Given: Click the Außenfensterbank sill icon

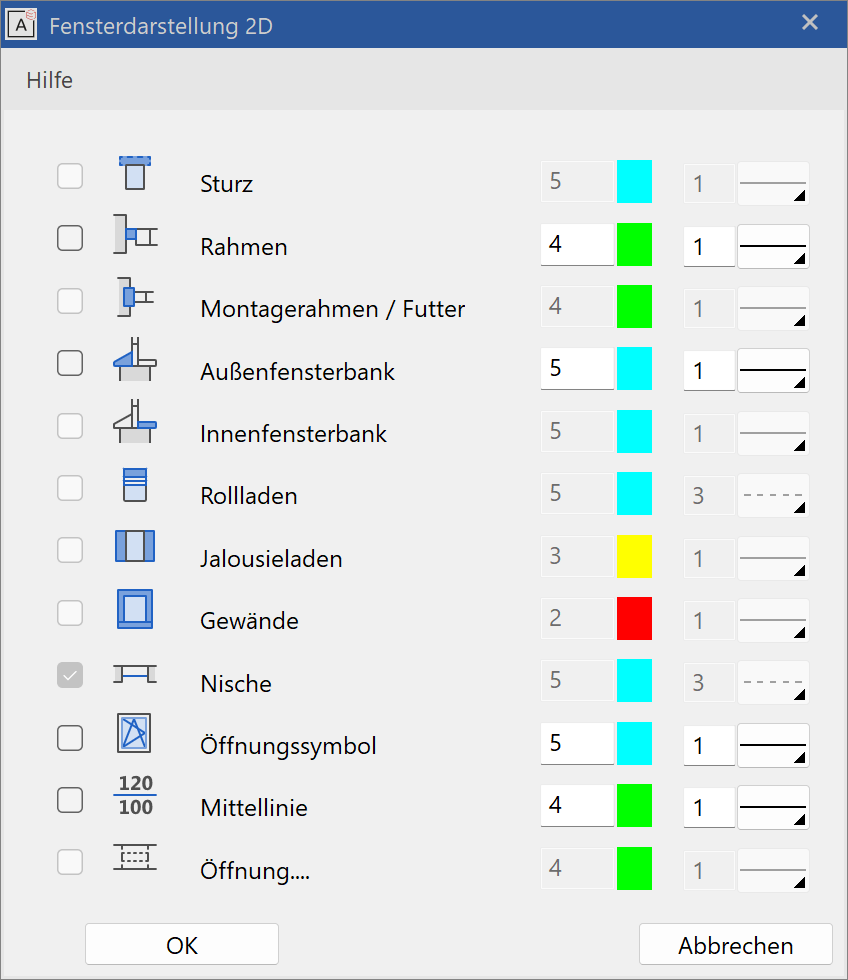Looking at the screenshot, I should (x=134, y=361).
